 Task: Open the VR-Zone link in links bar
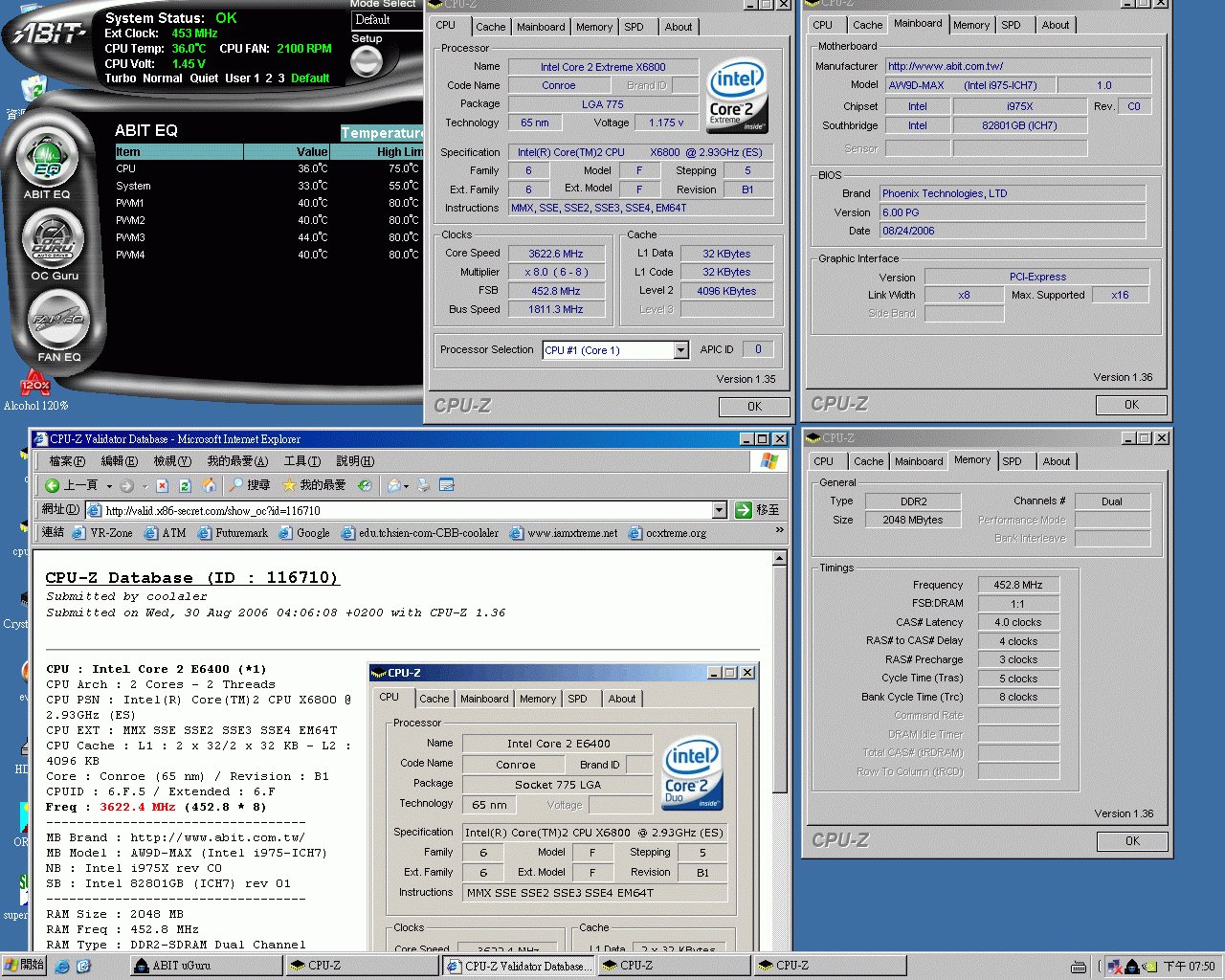102,533
